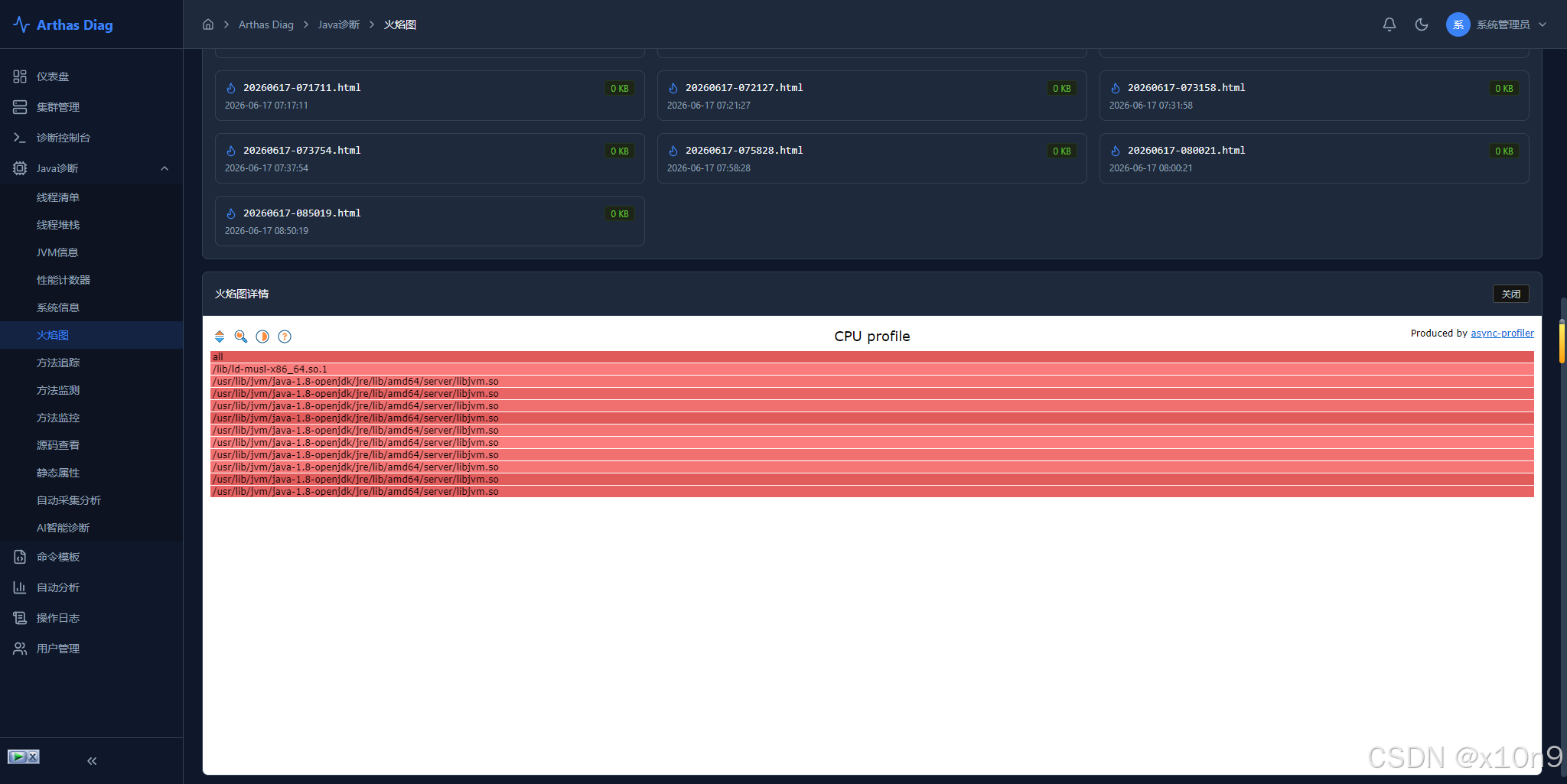This screenshot has height=784, width=1567.
Task: Click the 仪表盘 dashboard grid icon
Action: click(x=20, y=76)
